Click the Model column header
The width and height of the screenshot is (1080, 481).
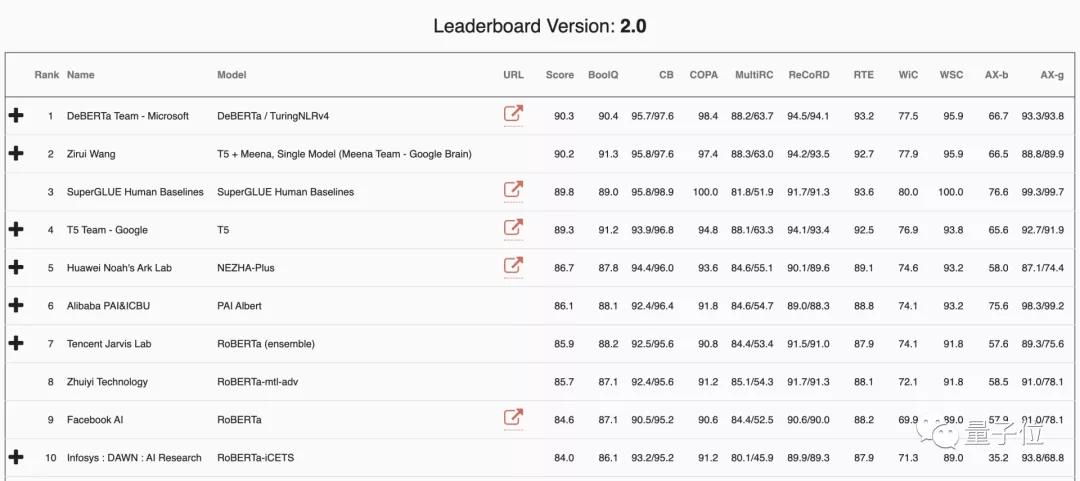[x=231, y=74]
